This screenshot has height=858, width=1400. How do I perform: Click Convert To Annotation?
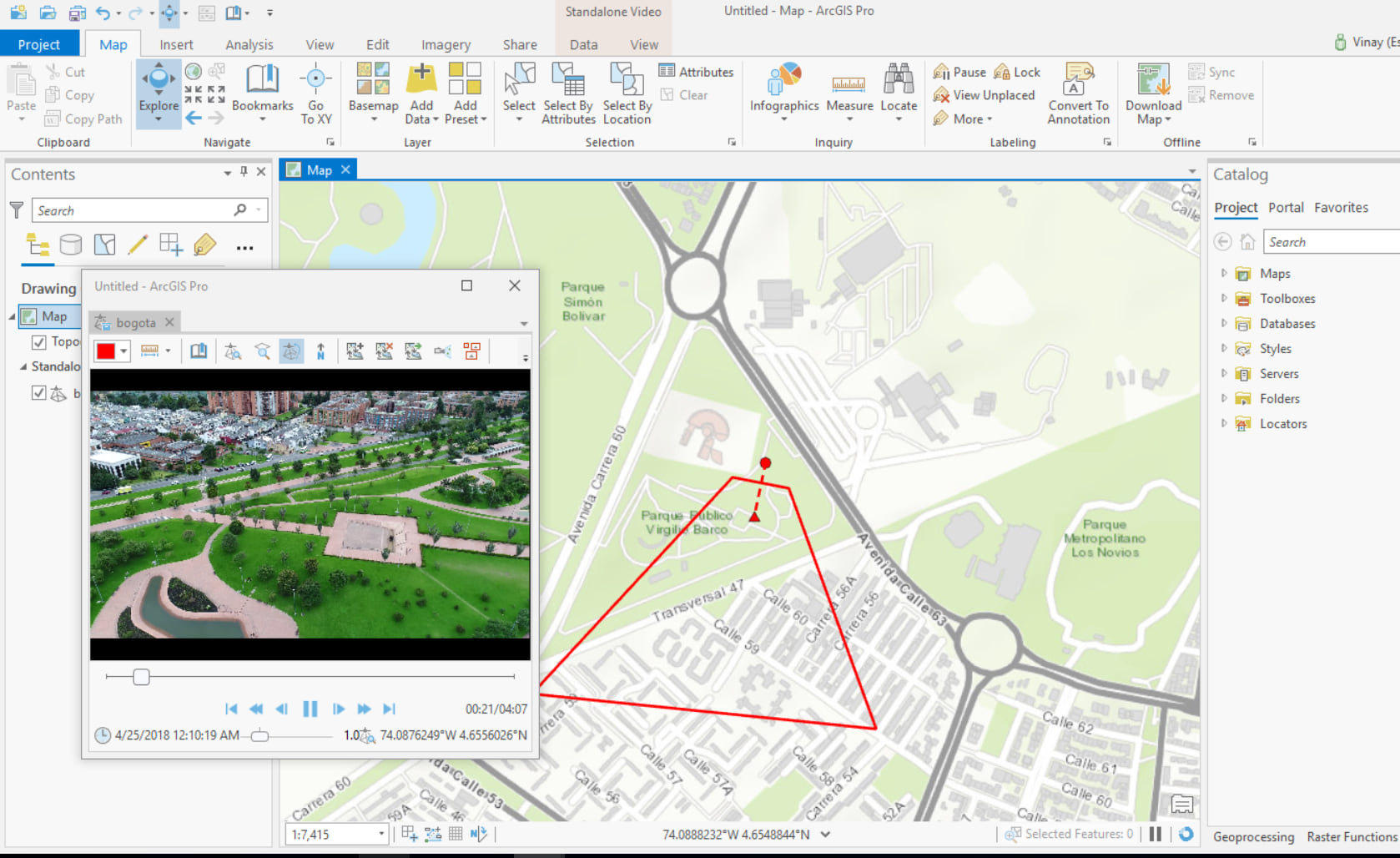(1078, 93)
